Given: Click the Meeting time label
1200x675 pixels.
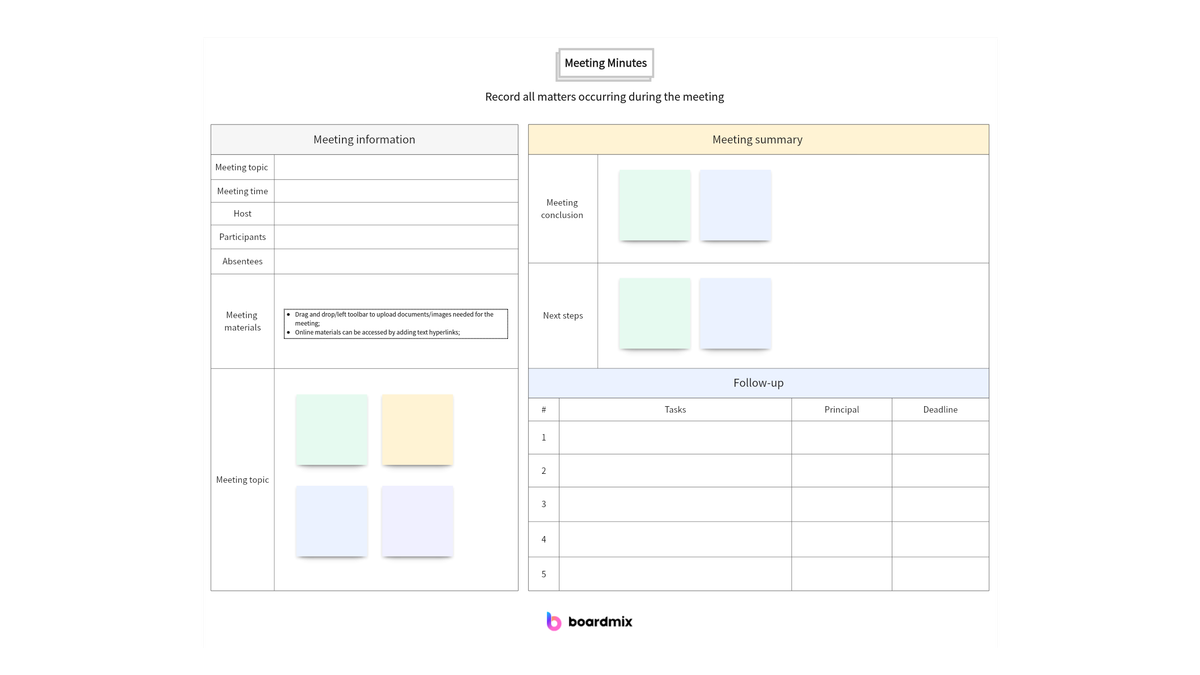Looking at the screenshot, I should tap(242, 191).
